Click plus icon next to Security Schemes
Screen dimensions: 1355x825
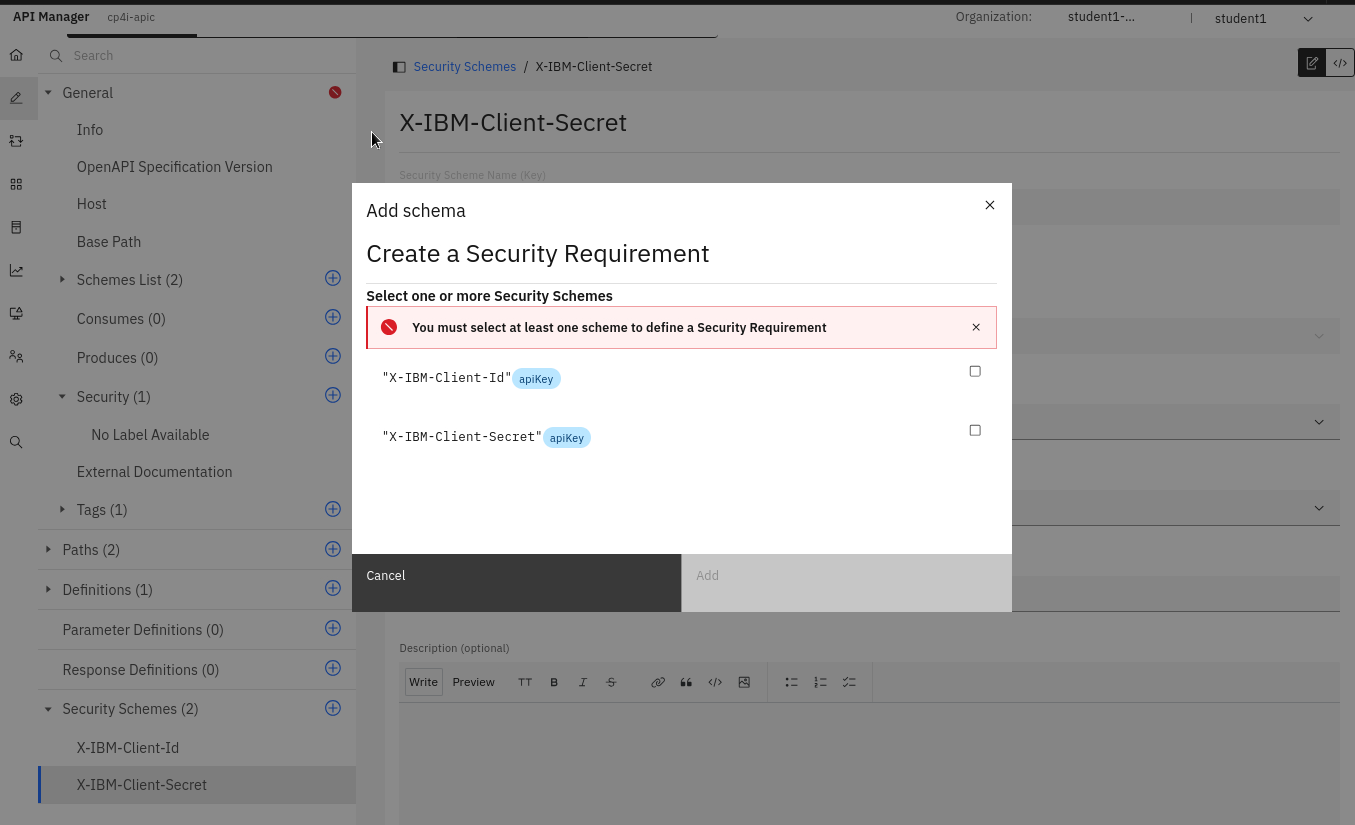pyautogui.click(x=333, y=708)
